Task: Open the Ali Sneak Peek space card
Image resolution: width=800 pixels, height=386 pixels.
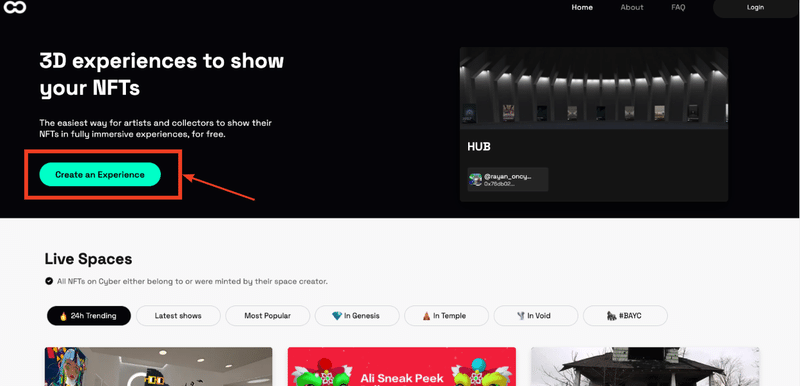Action: click(402, 367)
